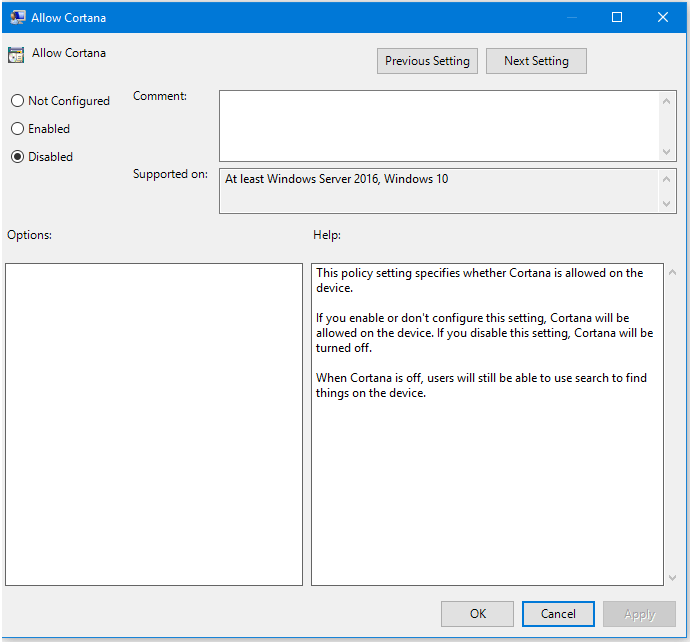Click the Comment box scroll-up arrow
This screenshot has height=642, width=691.
667,101
